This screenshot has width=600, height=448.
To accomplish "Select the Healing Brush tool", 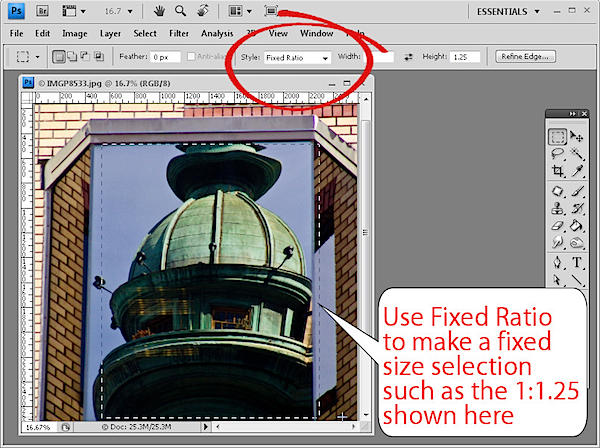I will coord(557,191).
